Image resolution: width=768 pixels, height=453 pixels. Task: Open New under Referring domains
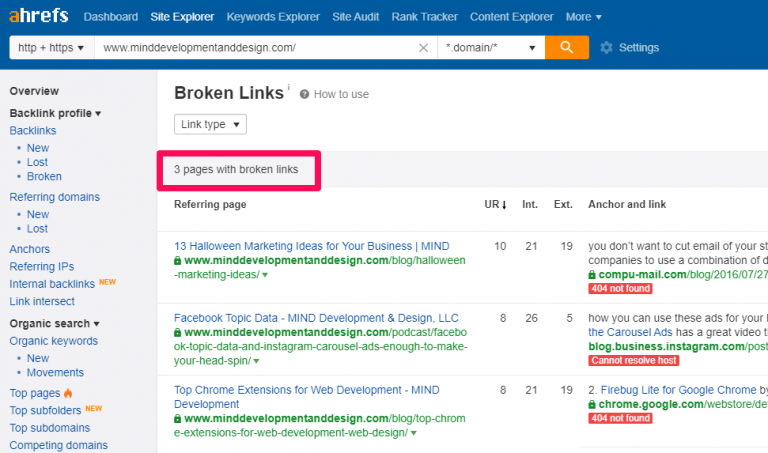tap(38, 215)
